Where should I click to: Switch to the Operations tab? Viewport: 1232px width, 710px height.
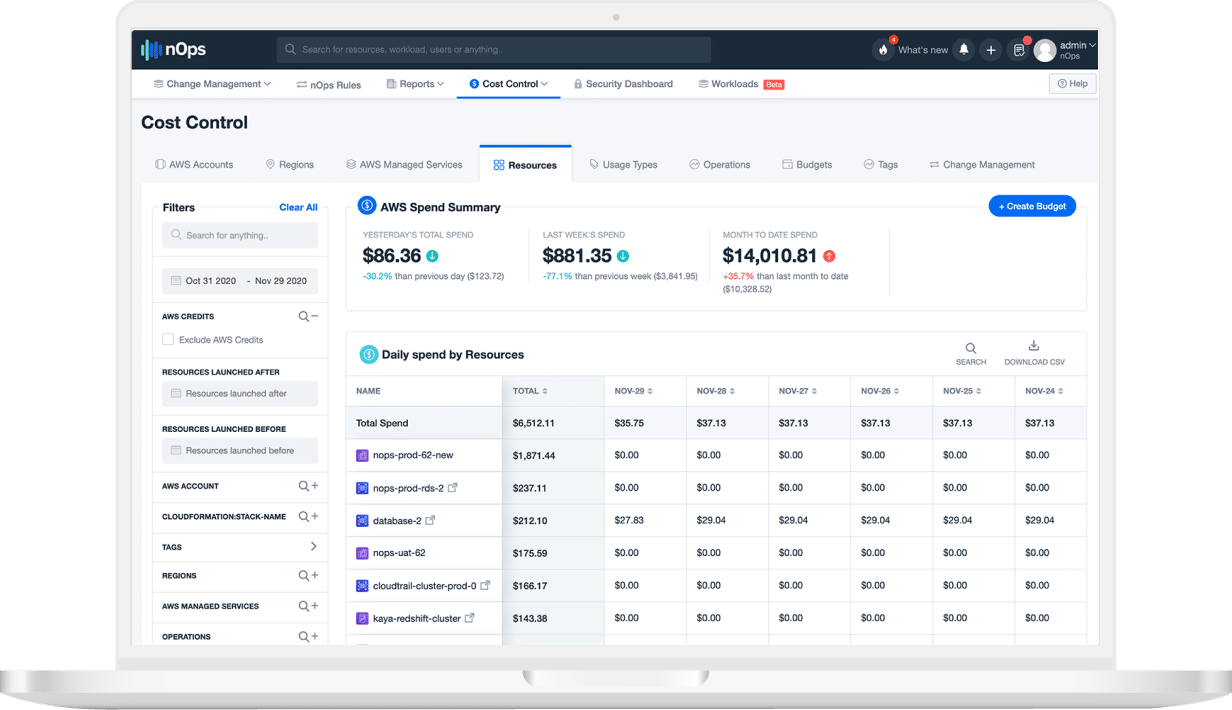(720, 165)
